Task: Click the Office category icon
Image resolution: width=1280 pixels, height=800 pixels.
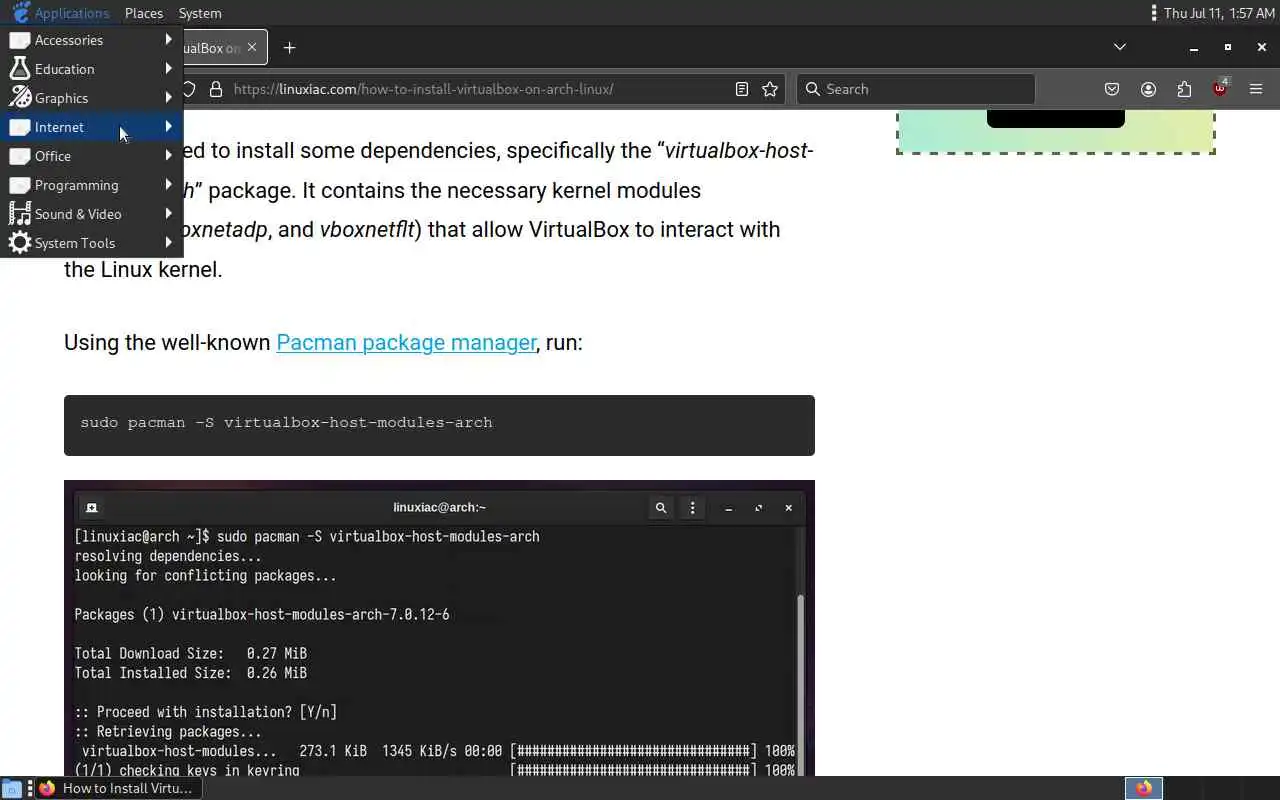Action: coord(19,156)
